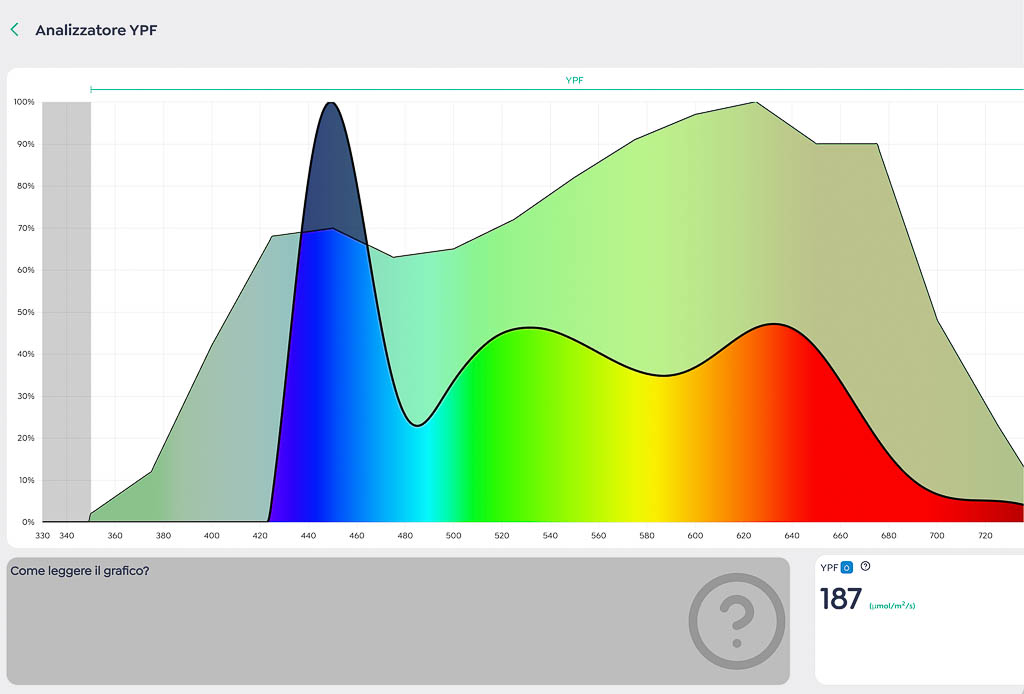Image resolution: width=1024 pixels, height=694 pixels.
Task: Click the 'YPF' text label in result card
Action: 829,567
